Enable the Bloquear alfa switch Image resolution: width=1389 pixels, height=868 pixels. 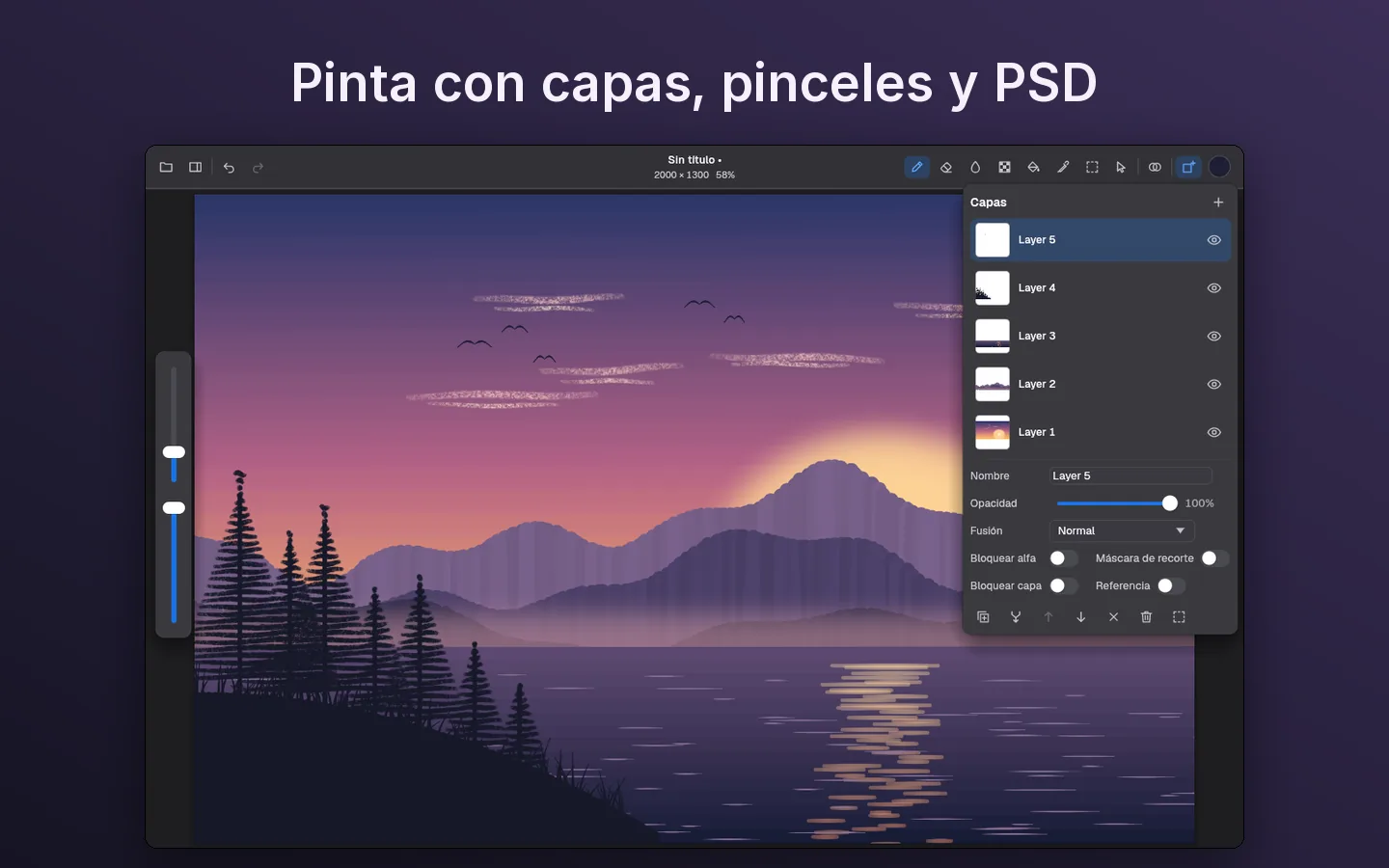click(1064, 558)
